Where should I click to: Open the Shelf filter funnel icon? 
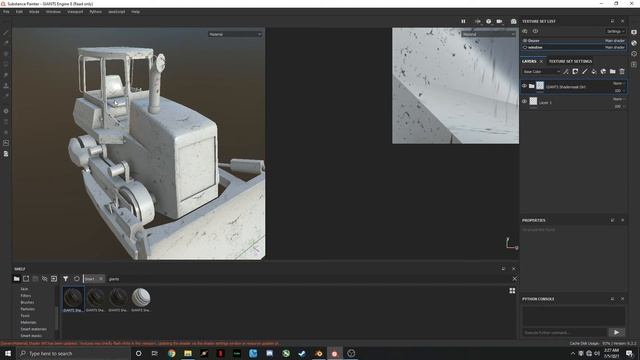(65, 279)
